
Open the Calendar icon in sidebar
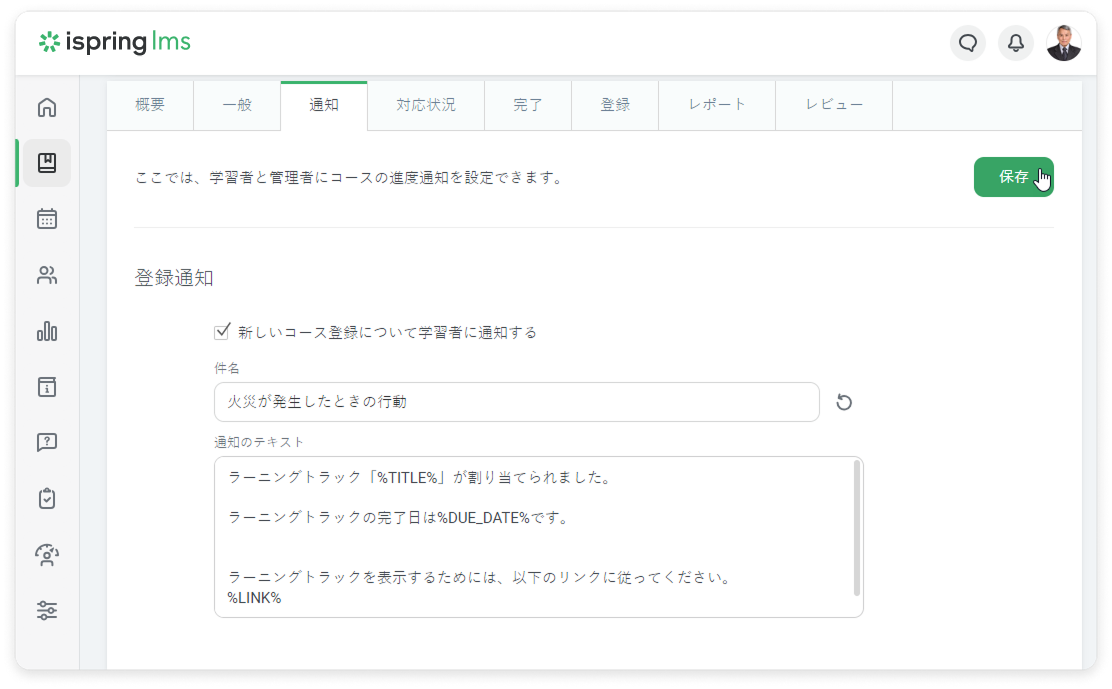[47, 219]
